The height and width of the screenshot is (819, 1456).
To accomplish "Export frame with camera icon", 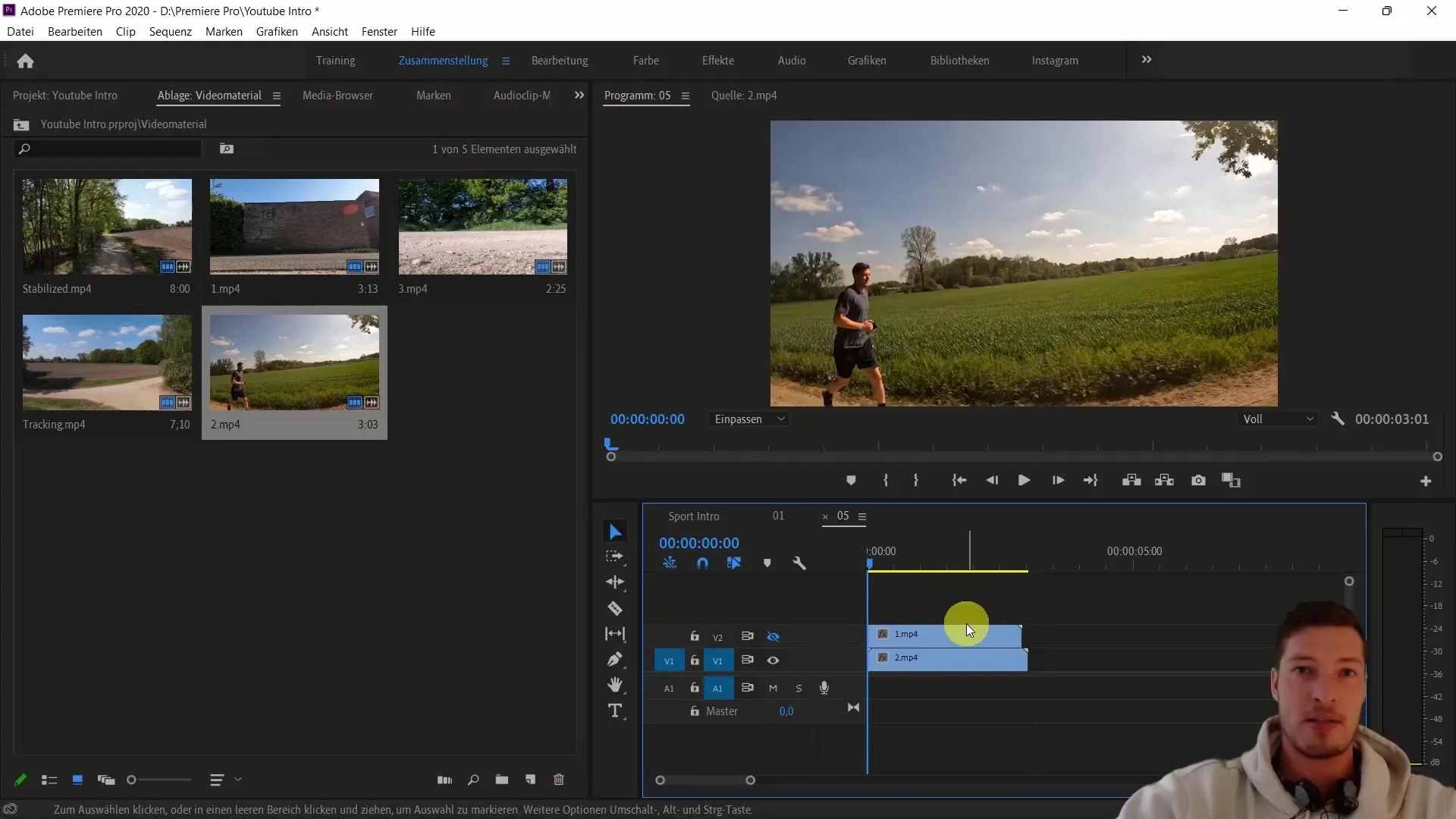I will click(x=1198, y=481).
